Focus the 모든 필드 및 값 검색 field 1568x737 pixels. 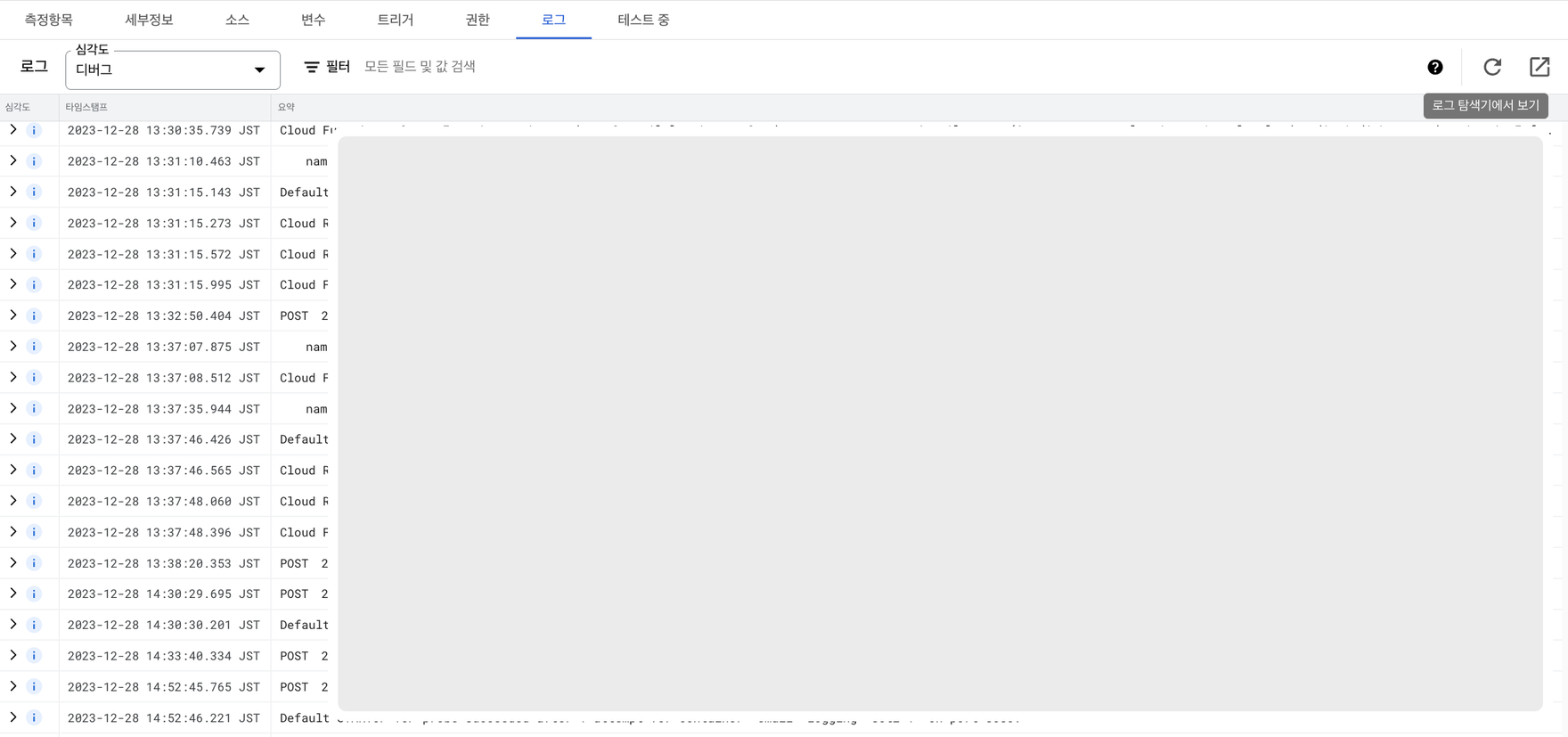tap(420, 67)
